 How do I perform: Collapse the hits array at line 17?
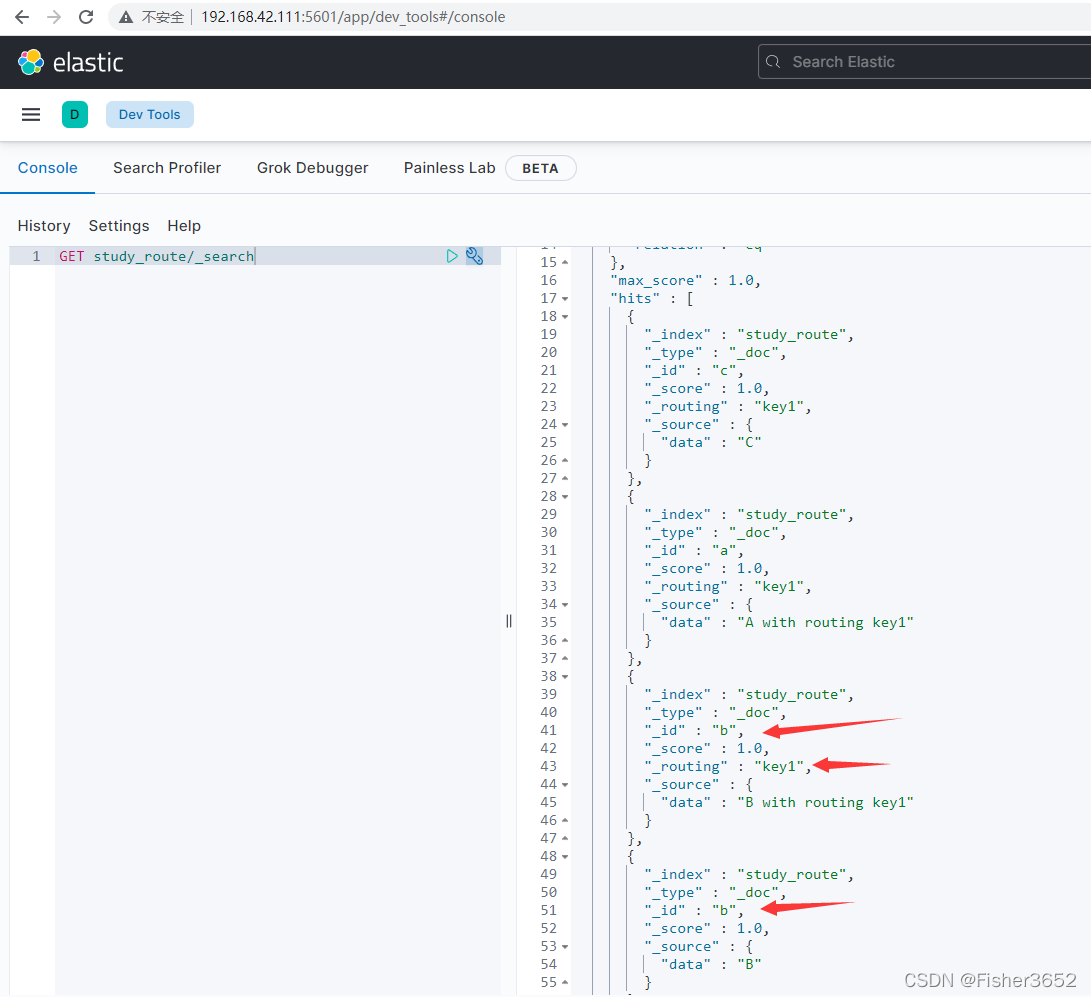tap(565, 299)
